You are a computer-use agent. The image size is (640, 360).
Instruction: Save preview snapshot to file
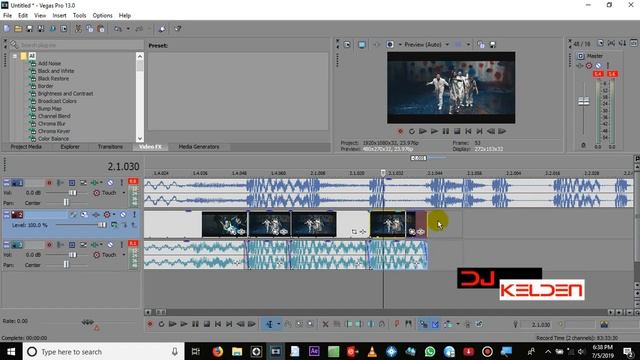point(493,44)
